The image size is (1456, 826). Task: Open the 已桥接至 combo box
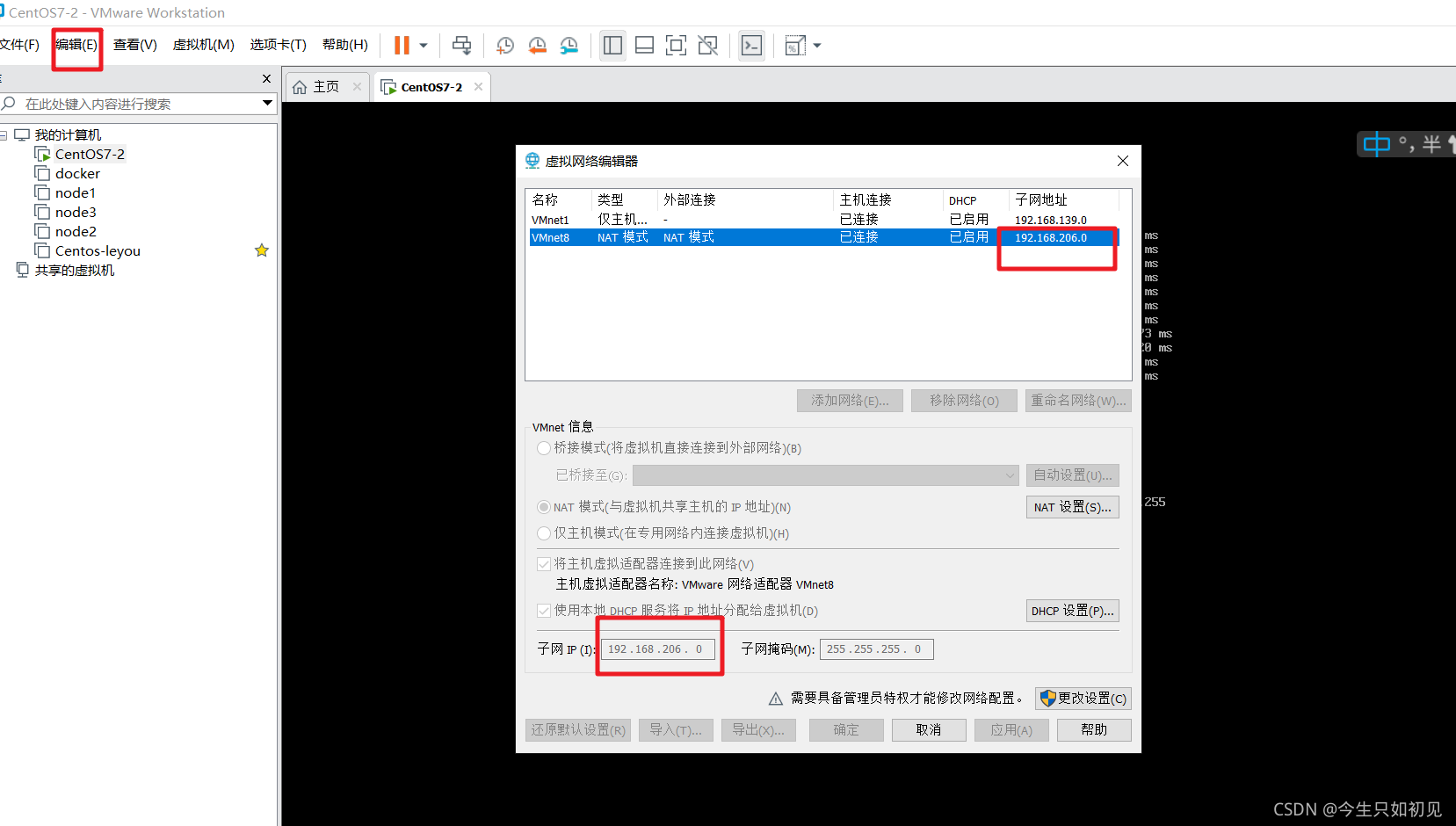(825, 475)
